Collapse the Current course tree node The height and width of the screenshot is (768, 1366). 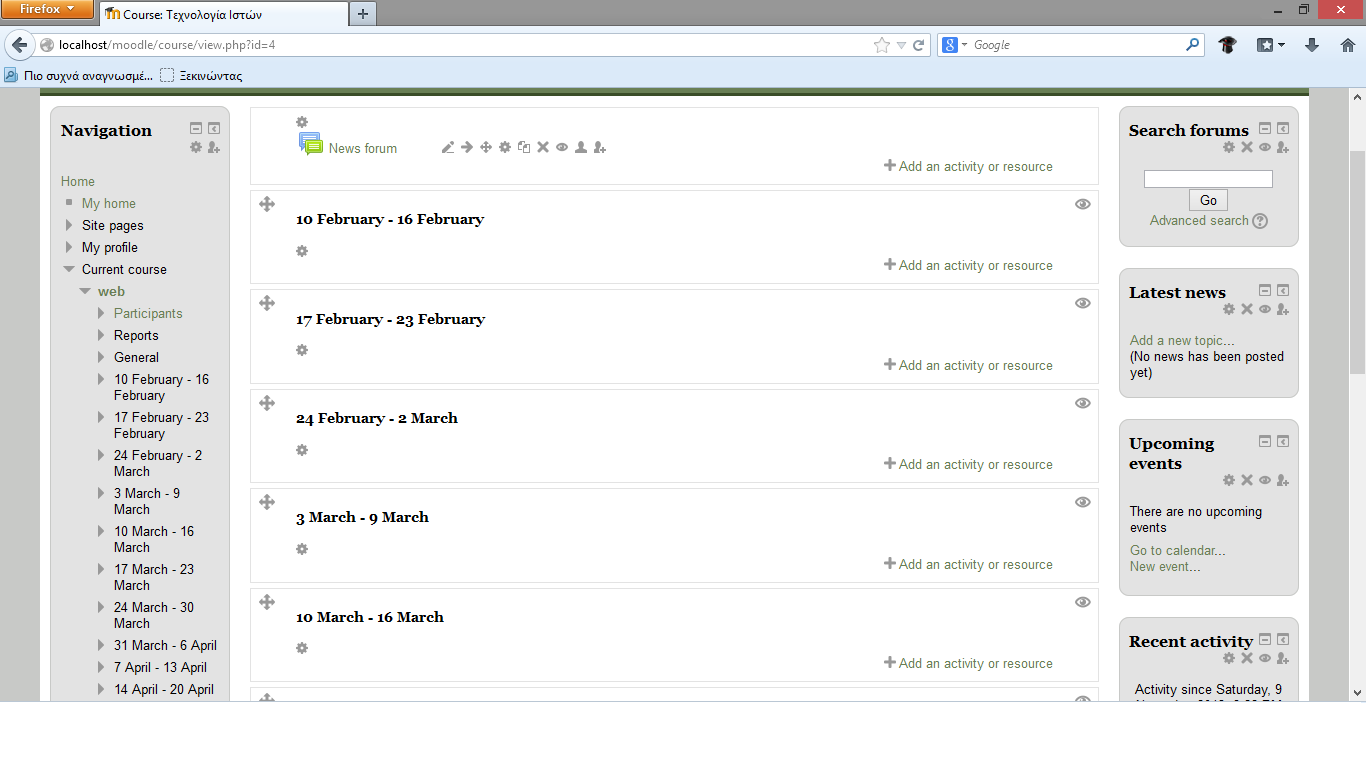(69, 269)
